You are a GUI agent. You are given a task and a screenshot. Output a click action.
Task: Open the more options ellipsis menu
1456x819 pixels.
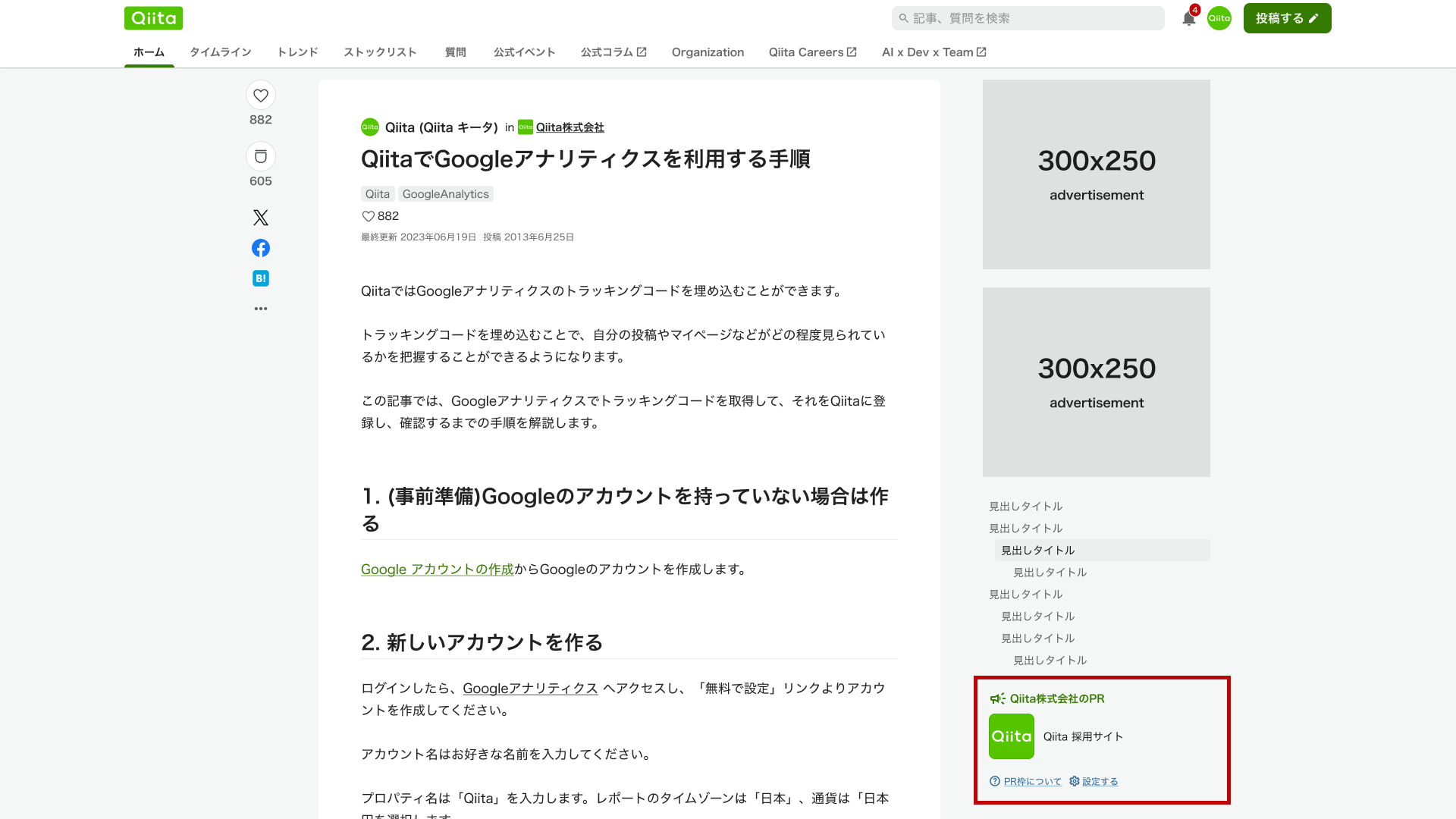tap(261, 309)
